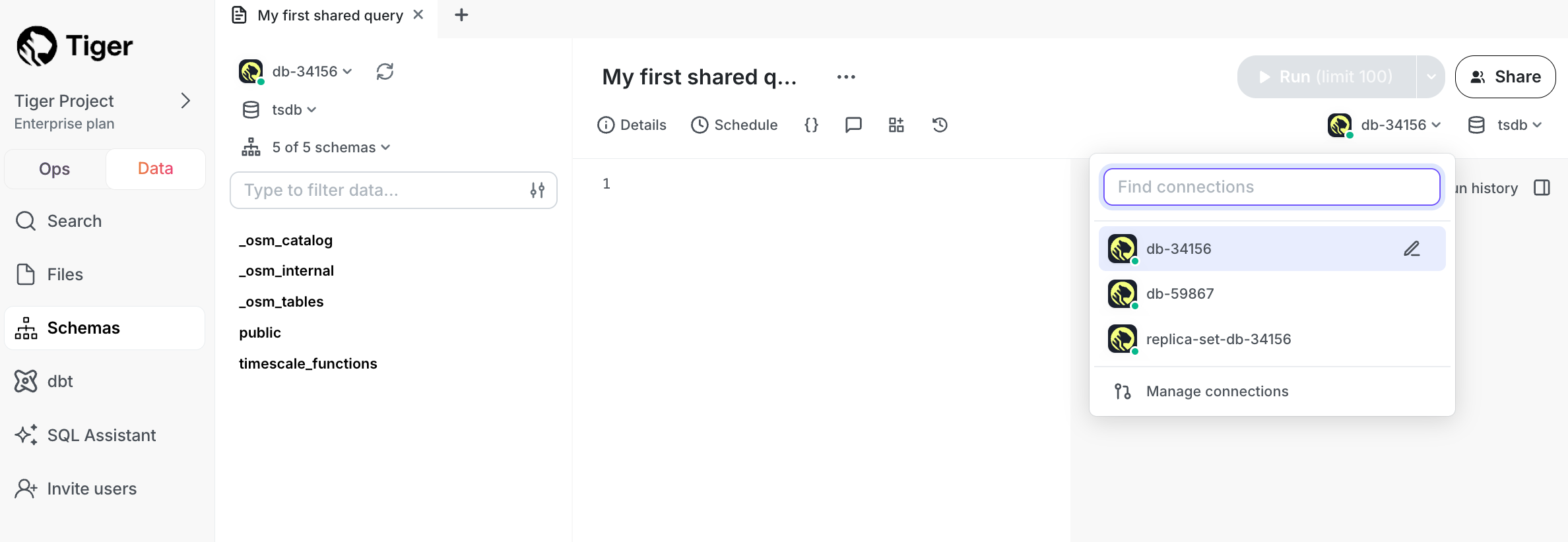The width and height of the screenshot is (1568, 542).
Task: Open the SQL Assistant panel
Action: point(101,435)
